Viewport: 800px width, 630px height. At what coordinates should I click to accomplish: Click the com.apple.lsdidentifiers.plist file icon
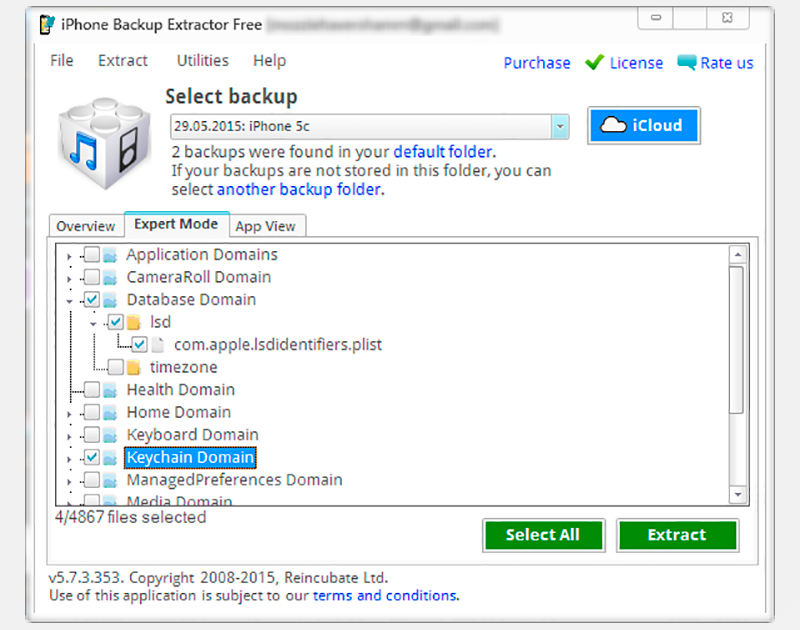pyautogui.click(x=158, y=345)
